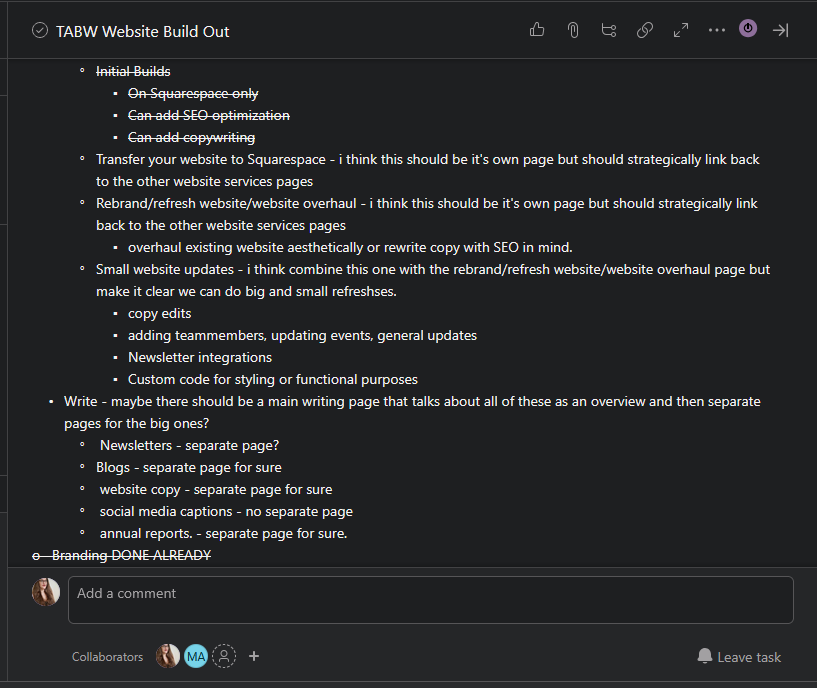This screenshot has height=688, width=817.
Task: Copy task link with chain icon
Action: 645,30
